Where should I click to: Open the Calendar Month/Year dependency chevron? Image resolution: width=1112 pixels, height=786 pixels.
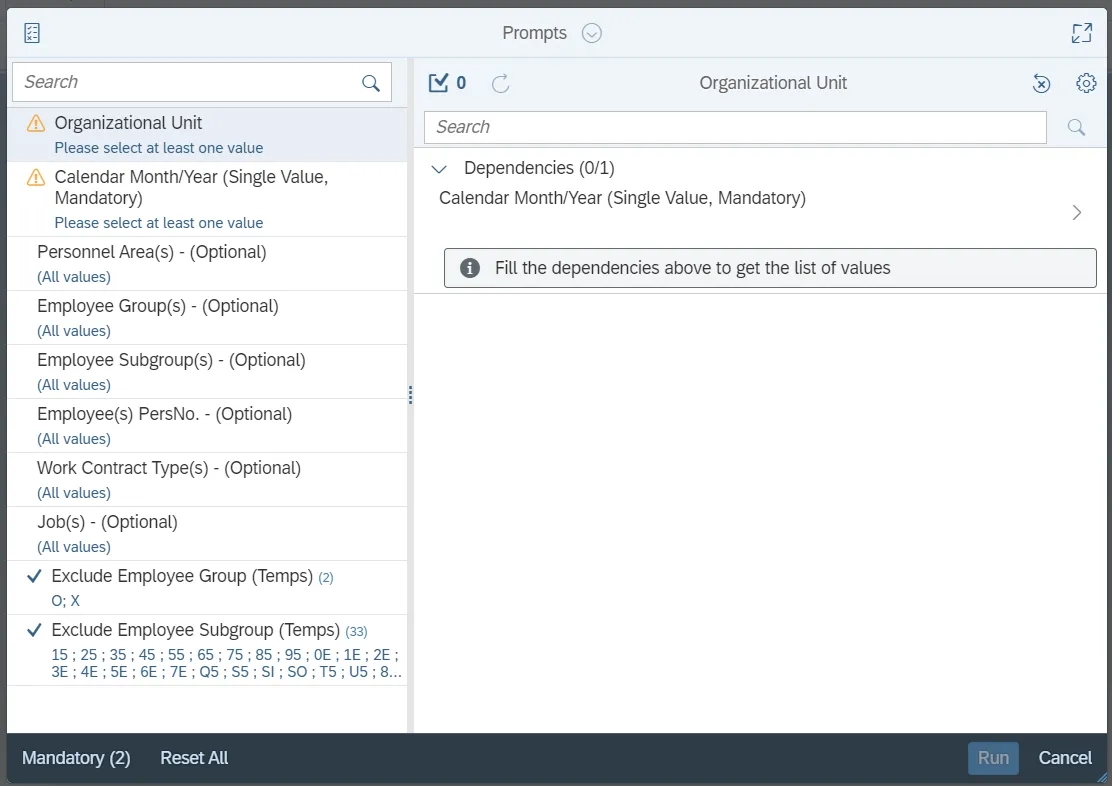coord(1076,212)
